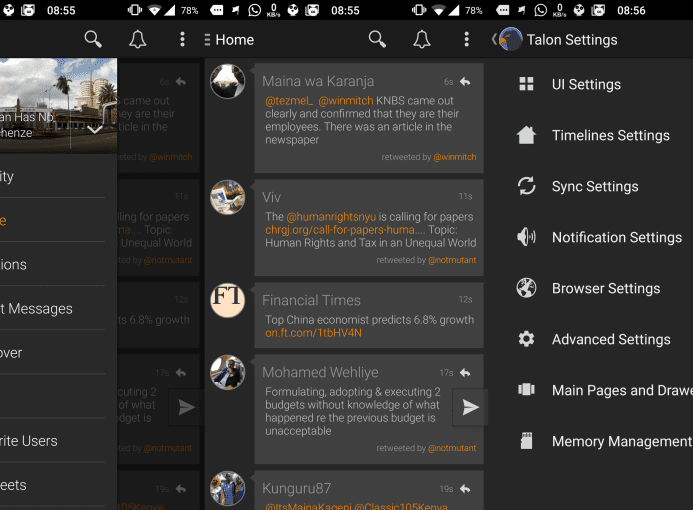Tap send arrow on Mohamed Wehliye tweet
The width and height of the screenshot is (693, 510).
pos(470,407)
